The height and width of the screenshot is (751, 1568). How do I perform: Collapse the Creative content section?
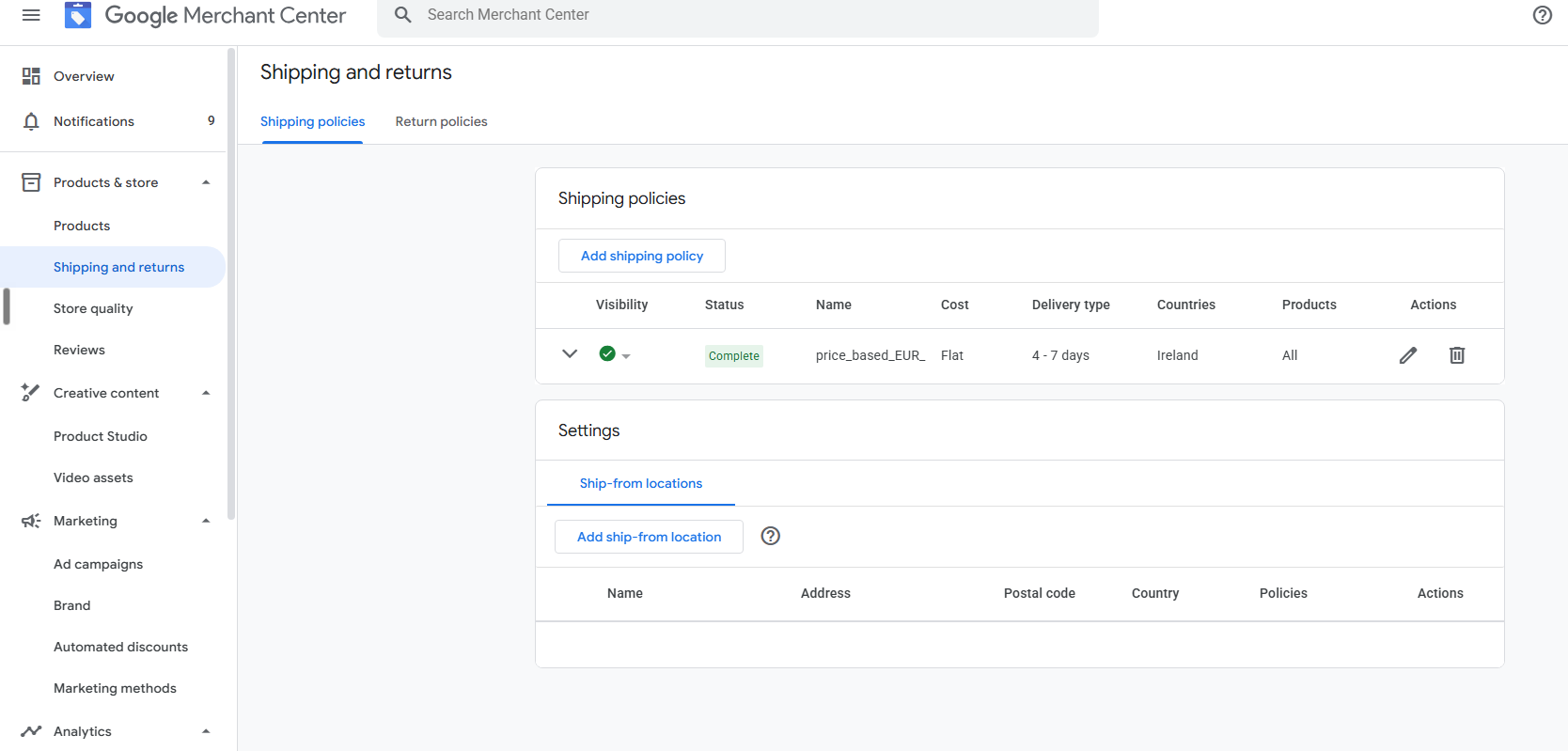click(206, 393)
